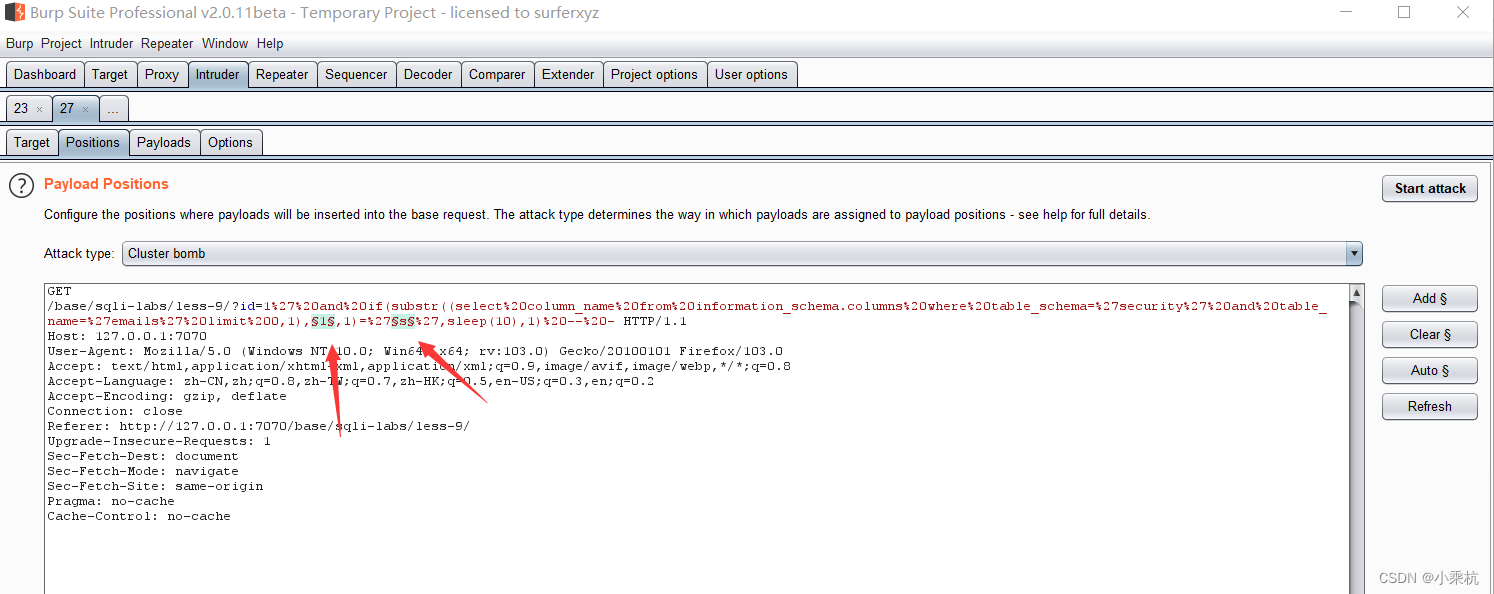Switch to the Decoder tab
Viewport: 1494px width, 594px height.
pos(428,75)
